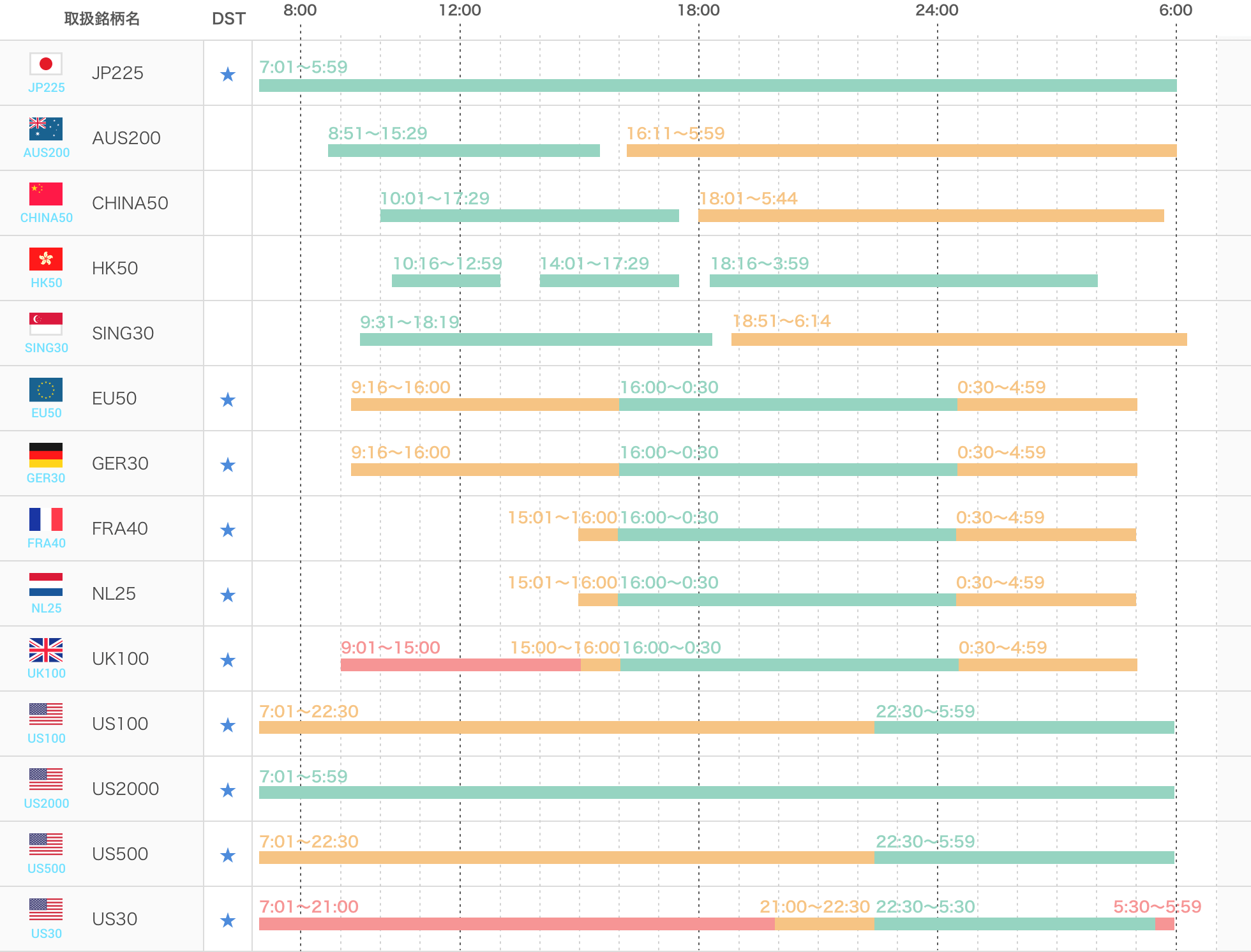
Task: Click the JP225 green 7:01–5:59 bar
Action: click(718, 86)
